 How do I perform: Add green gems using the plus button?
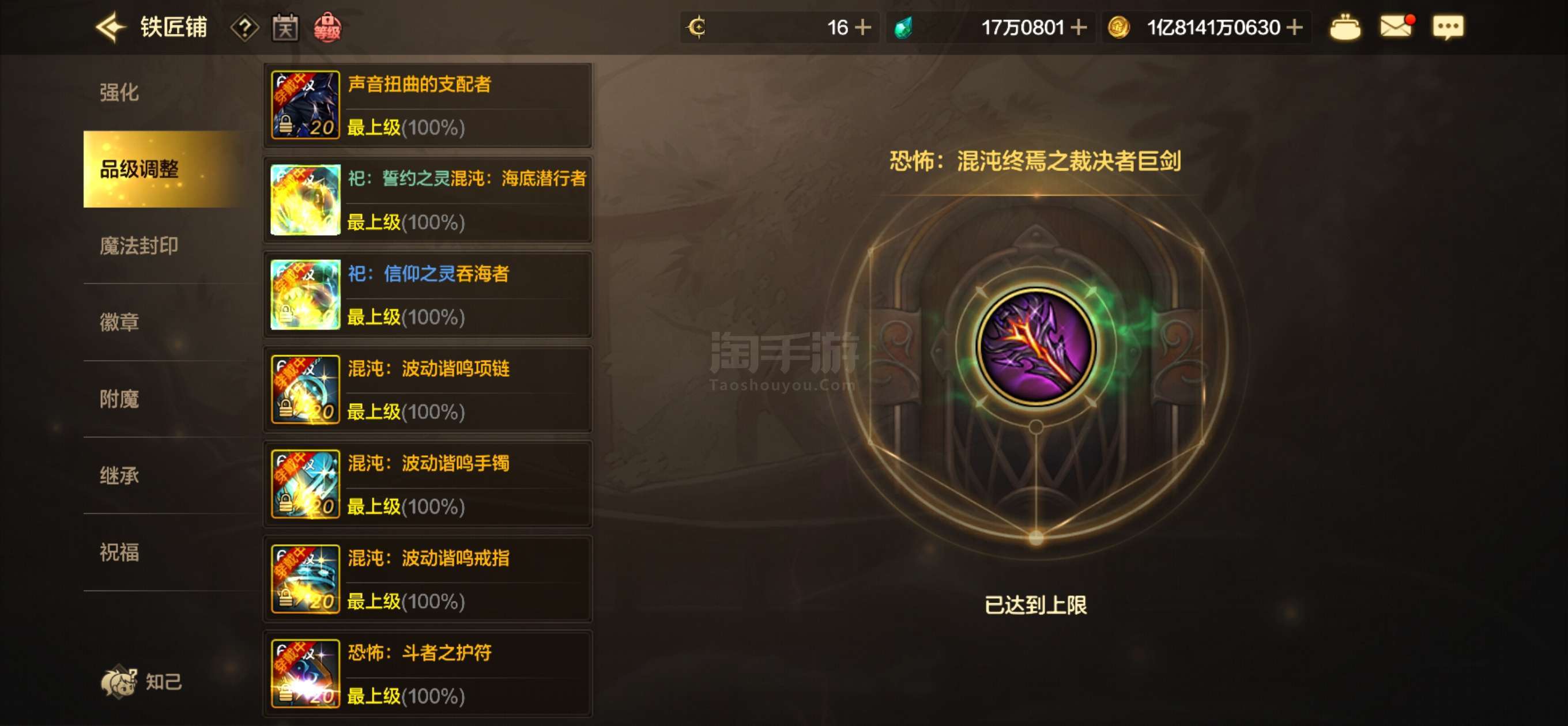tap(1079, 28)
